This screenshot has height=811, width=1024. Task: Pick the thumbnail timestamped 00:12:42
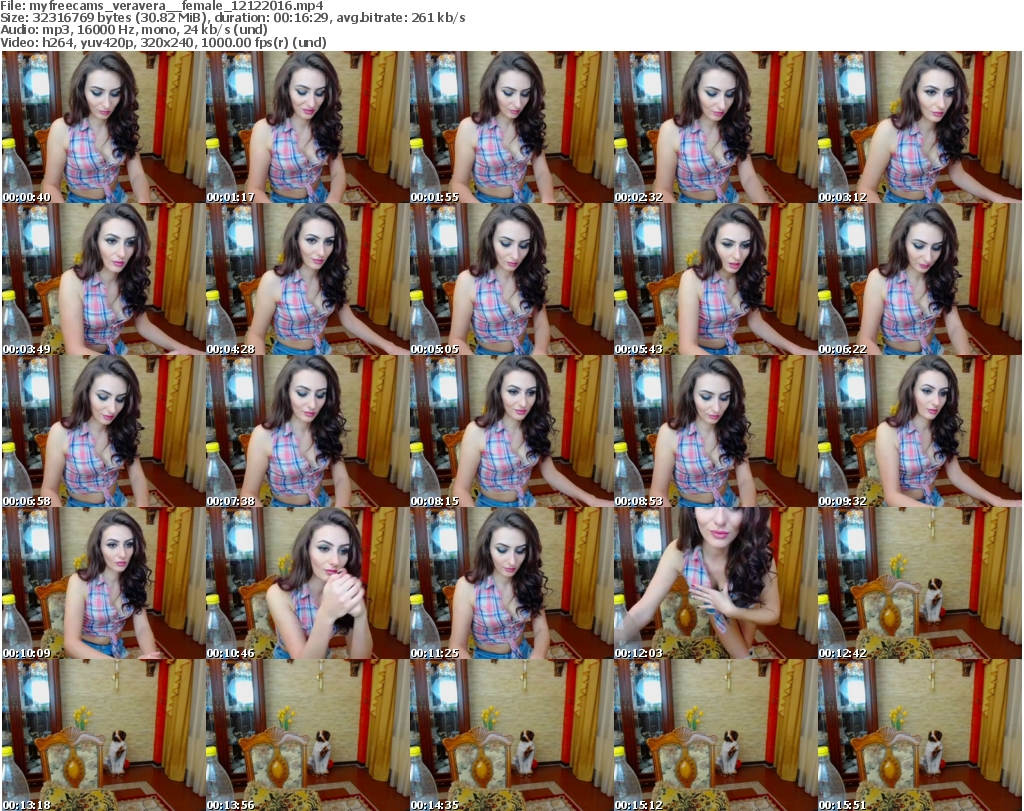(920, 584)
